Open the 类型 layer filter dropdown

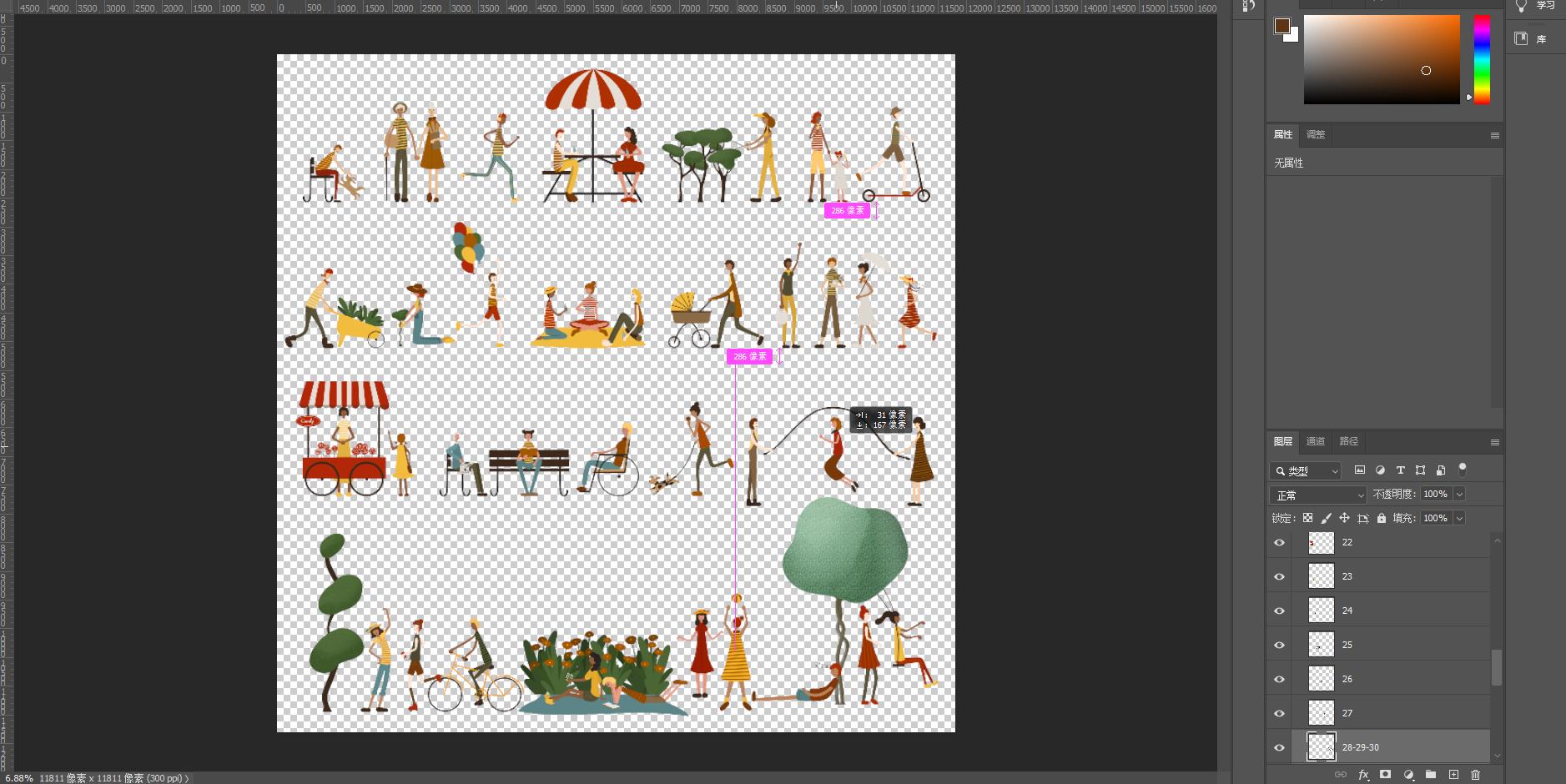click(1306, 471)
